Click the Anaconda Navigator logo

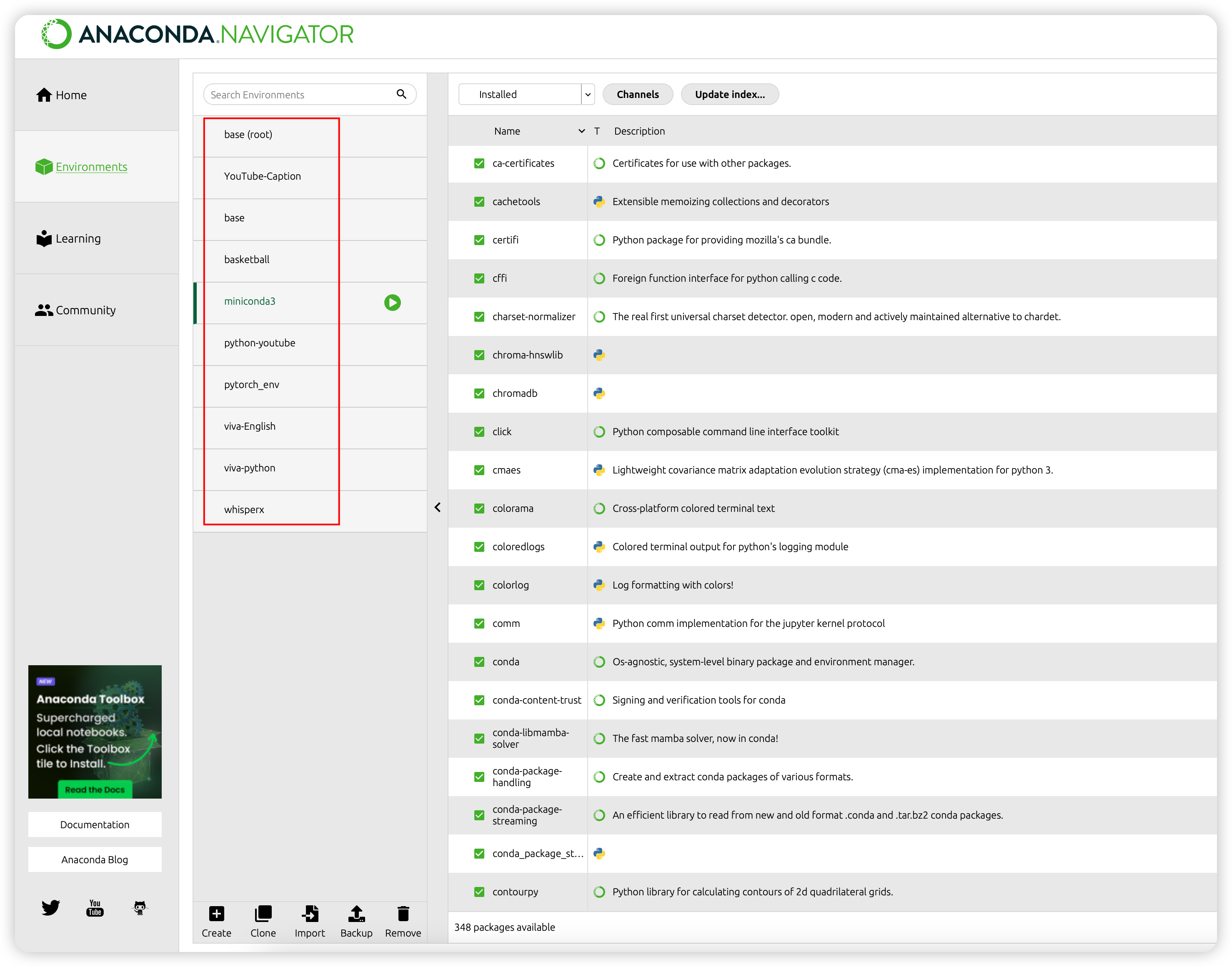coord(197,35)
